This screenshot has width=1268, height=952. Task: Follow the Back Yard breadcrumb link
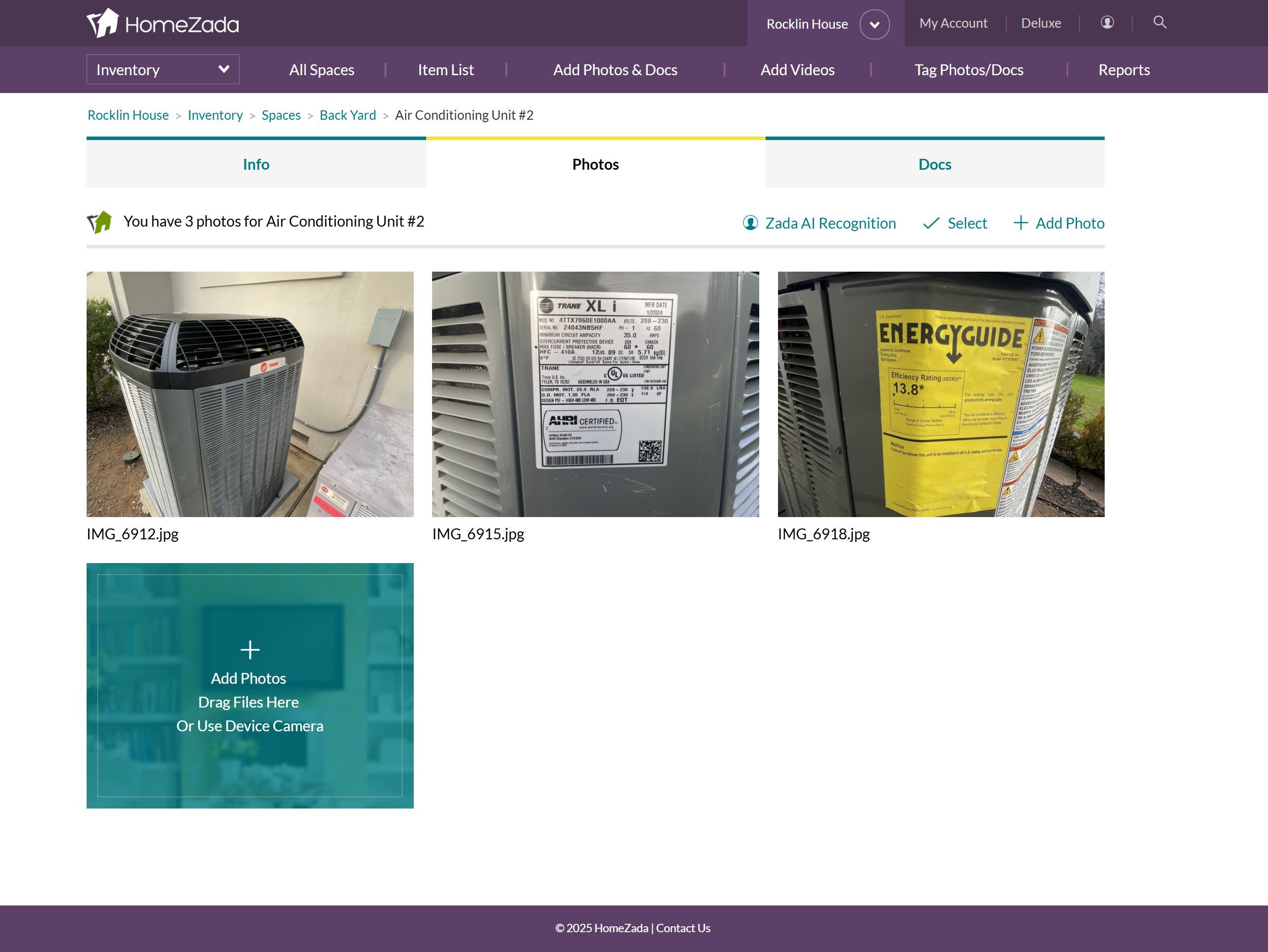pos(347,115)
